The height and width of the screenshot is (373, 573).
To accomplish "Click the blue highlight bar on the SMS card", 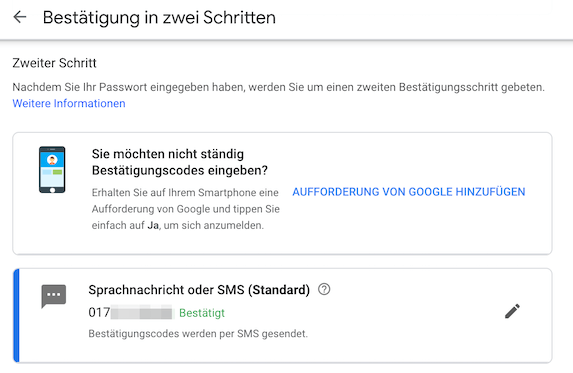I will (x=16, y=316).
